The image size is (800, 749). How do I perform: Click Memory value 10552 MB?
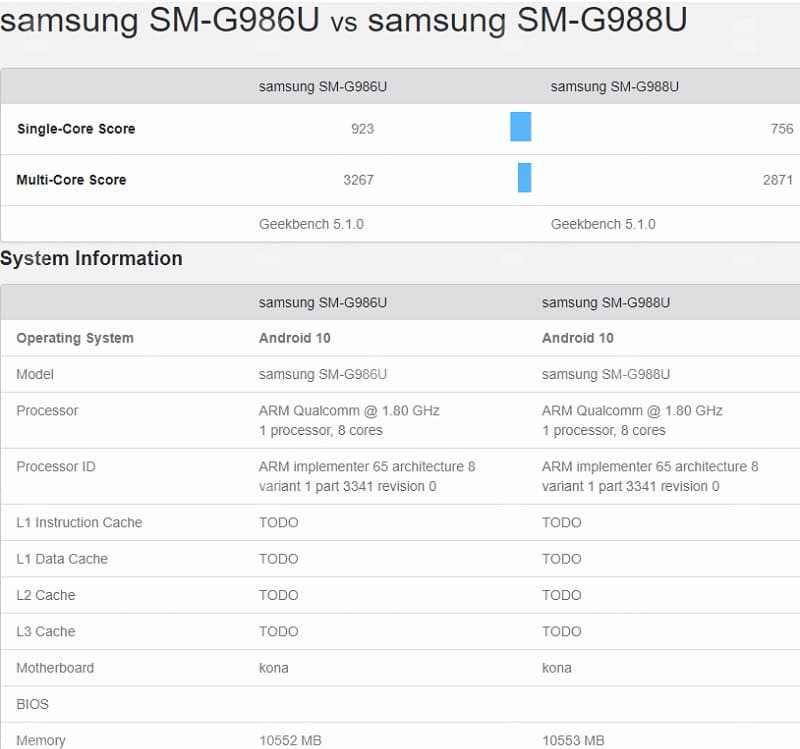point(290,740)
